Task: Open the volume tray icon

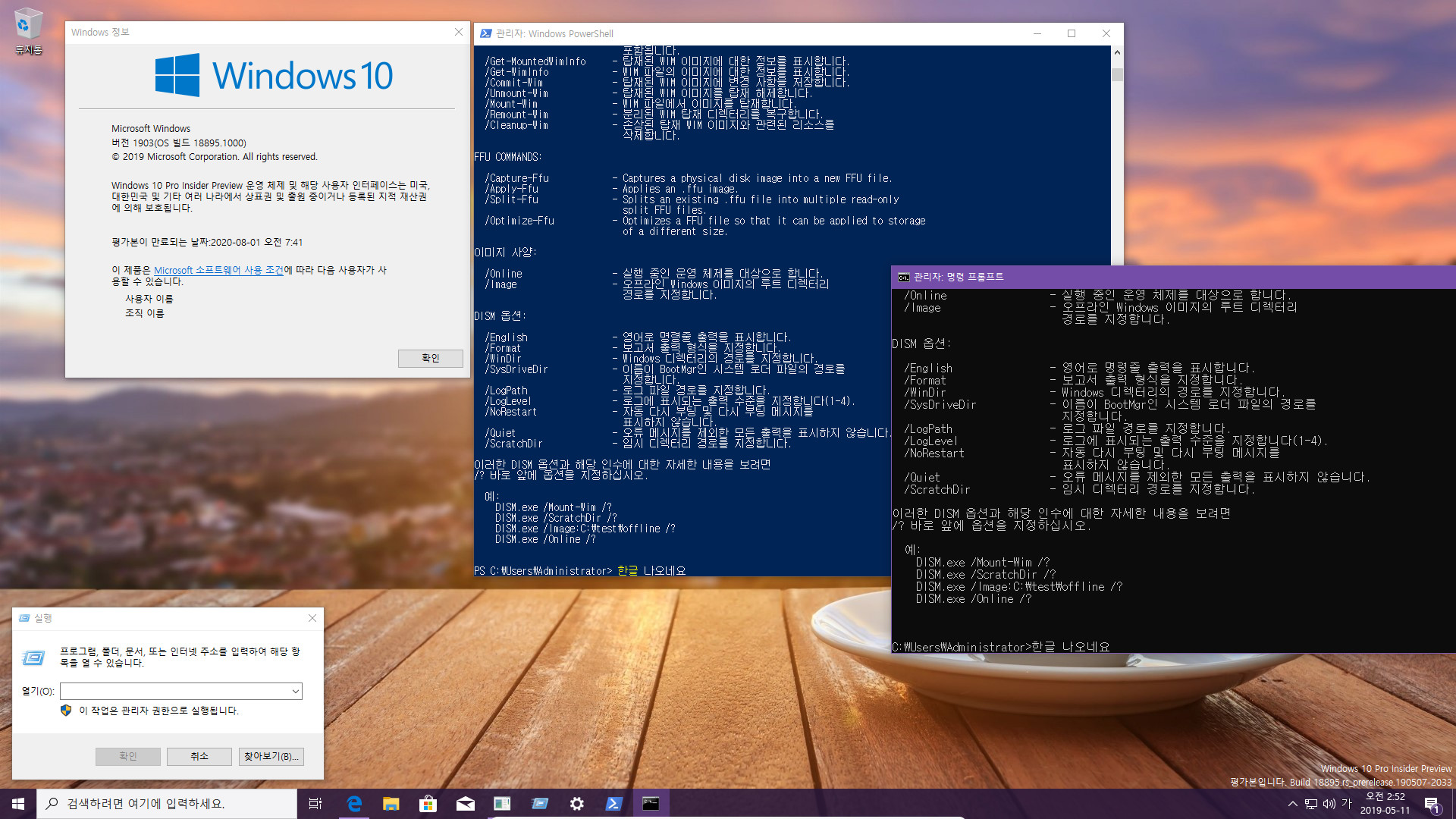Action: tap(1329, 804)
